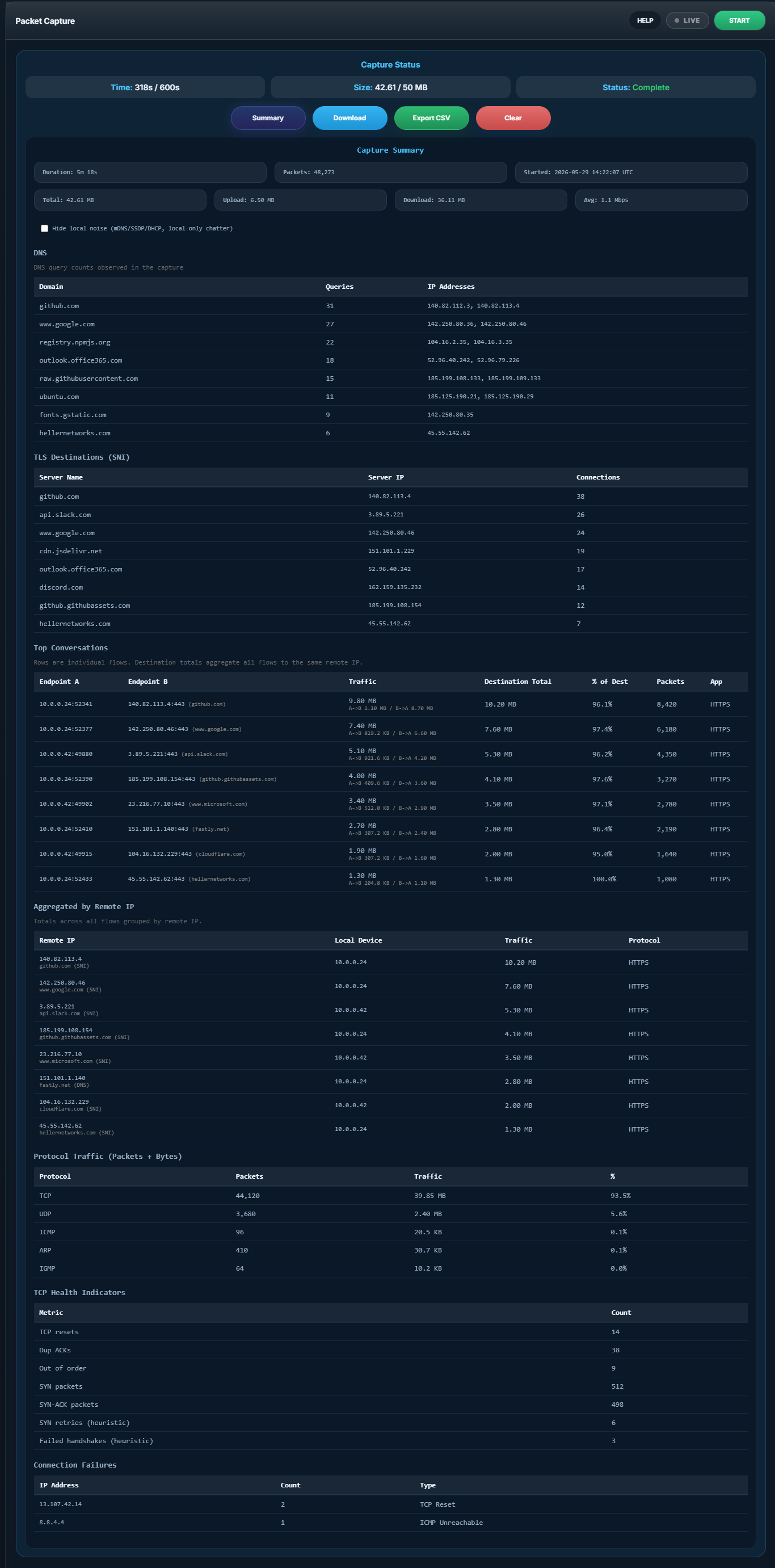Click the Time 318s / 600s status box
This screenshot has height=1568, width=775.
(145, 87)
